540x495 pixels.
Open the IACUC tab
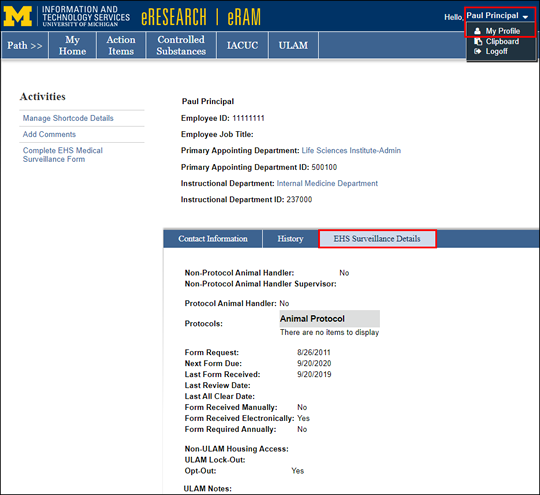coord(242,45)
